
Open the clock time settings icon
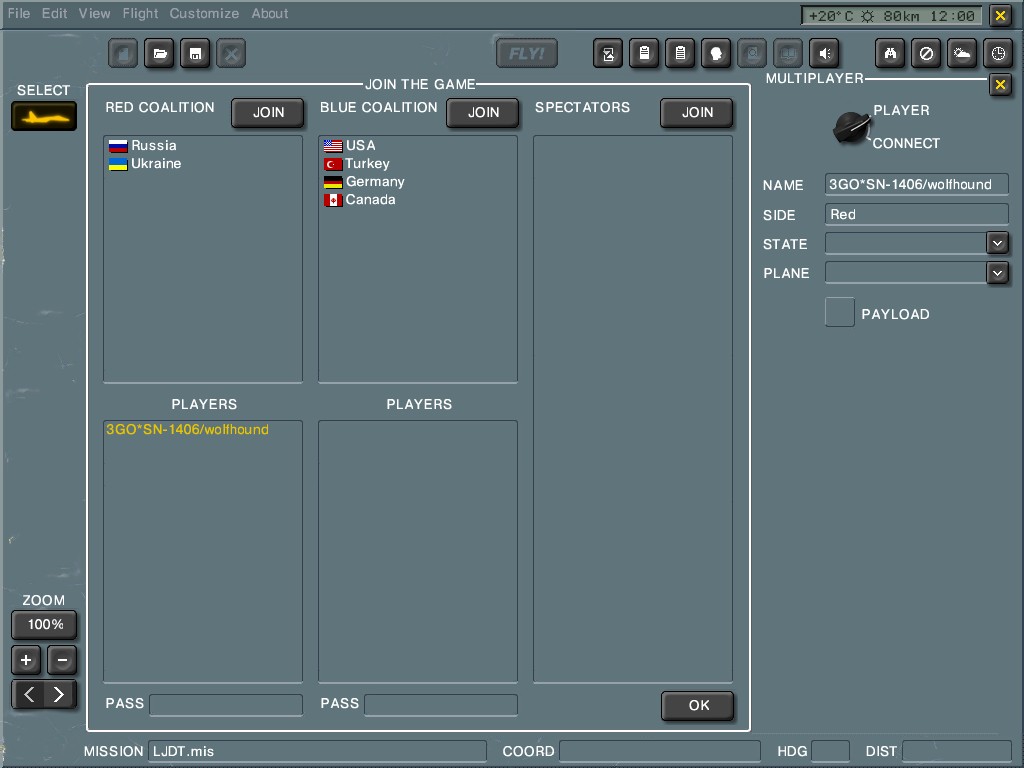(998, 54)
